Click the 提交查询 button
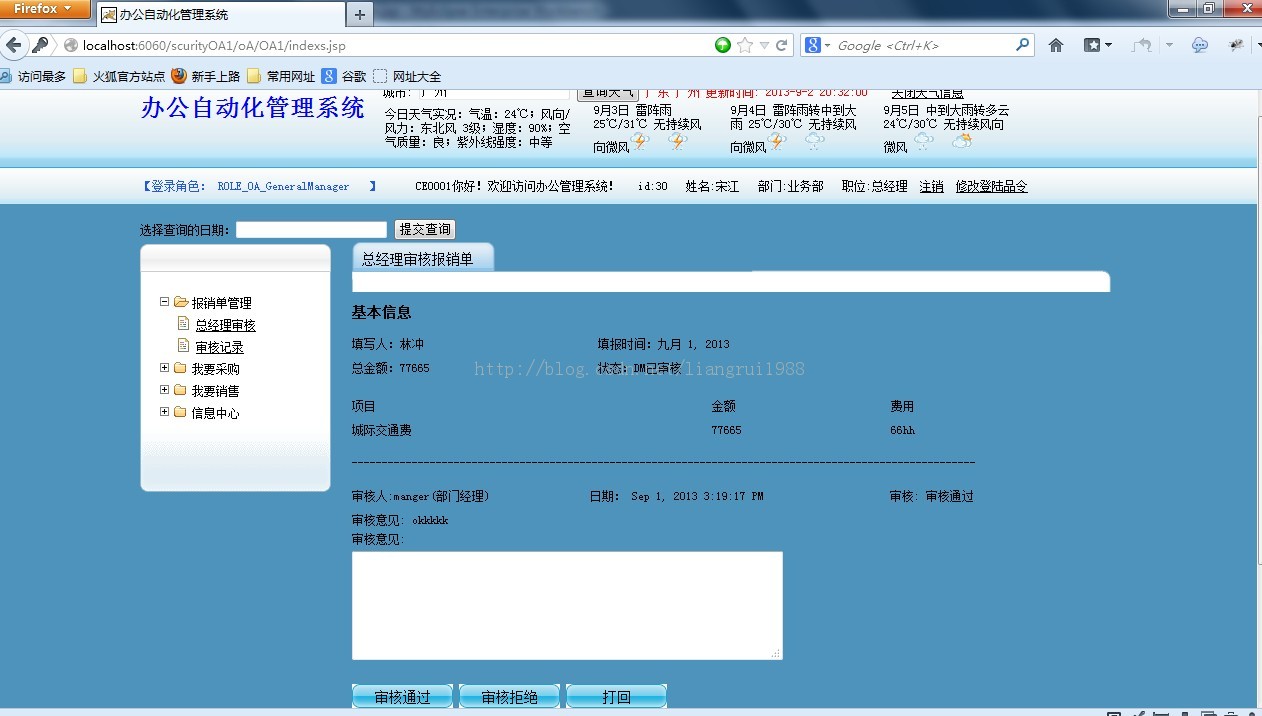 (x=424, y=228)
